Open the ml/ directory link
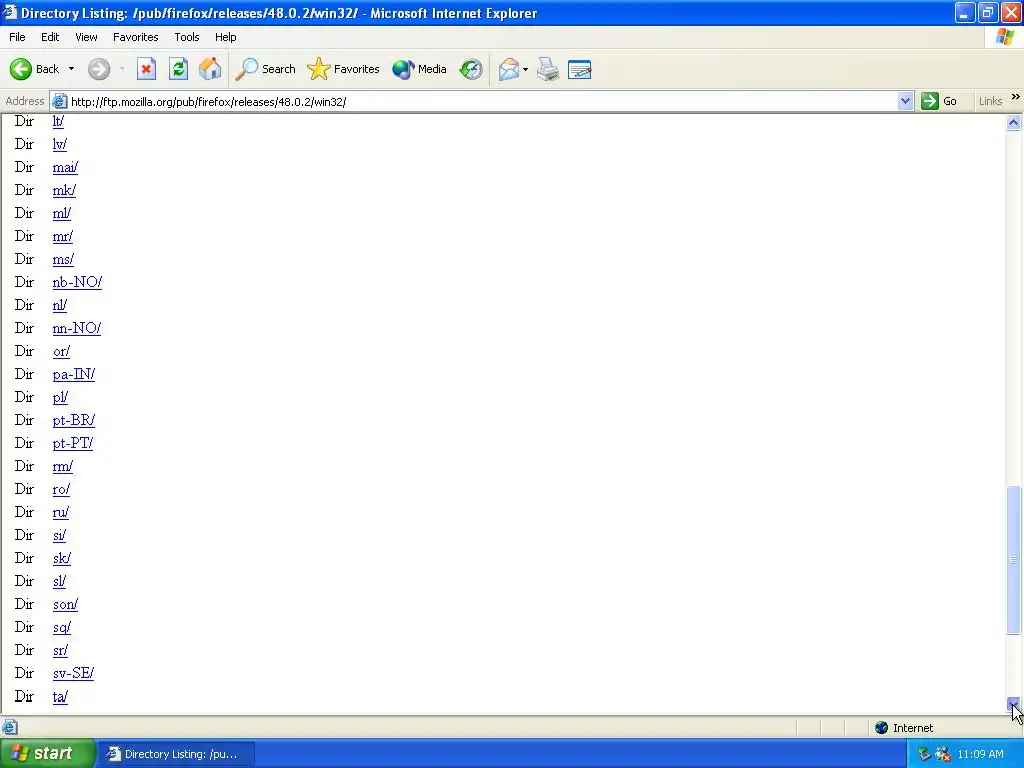The image size is (1024, 768). 61,213
